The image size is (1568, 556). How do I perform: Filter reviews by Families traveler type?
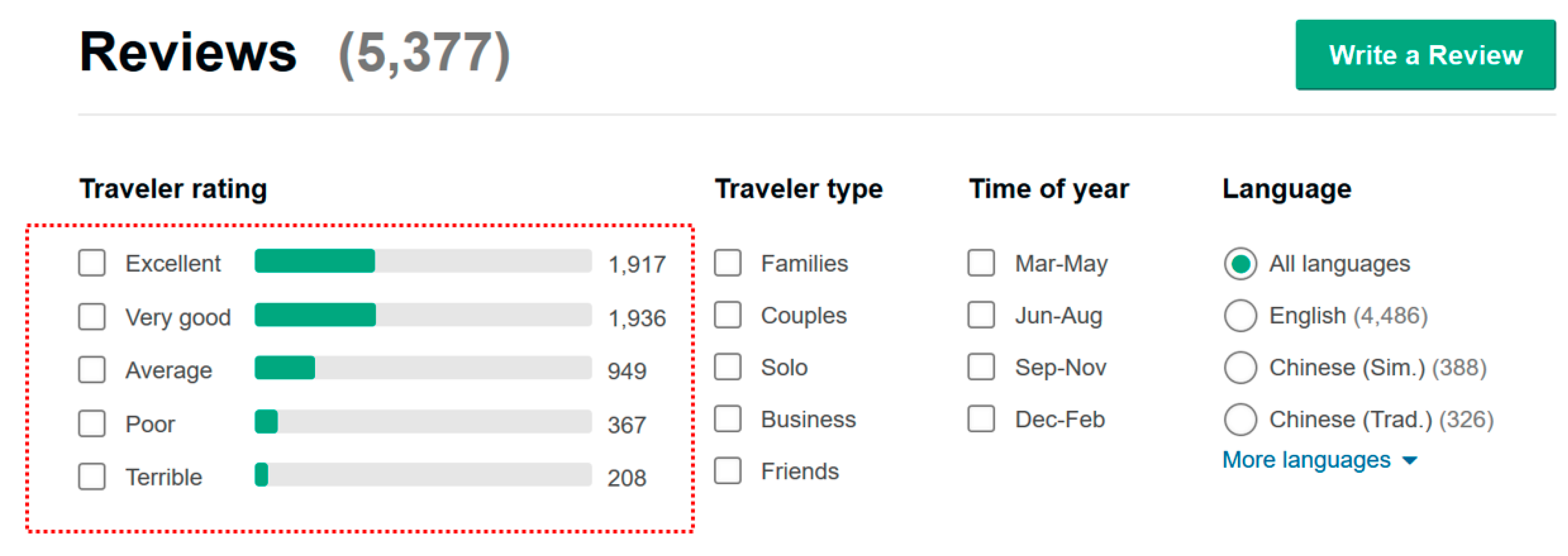(728, 263)
